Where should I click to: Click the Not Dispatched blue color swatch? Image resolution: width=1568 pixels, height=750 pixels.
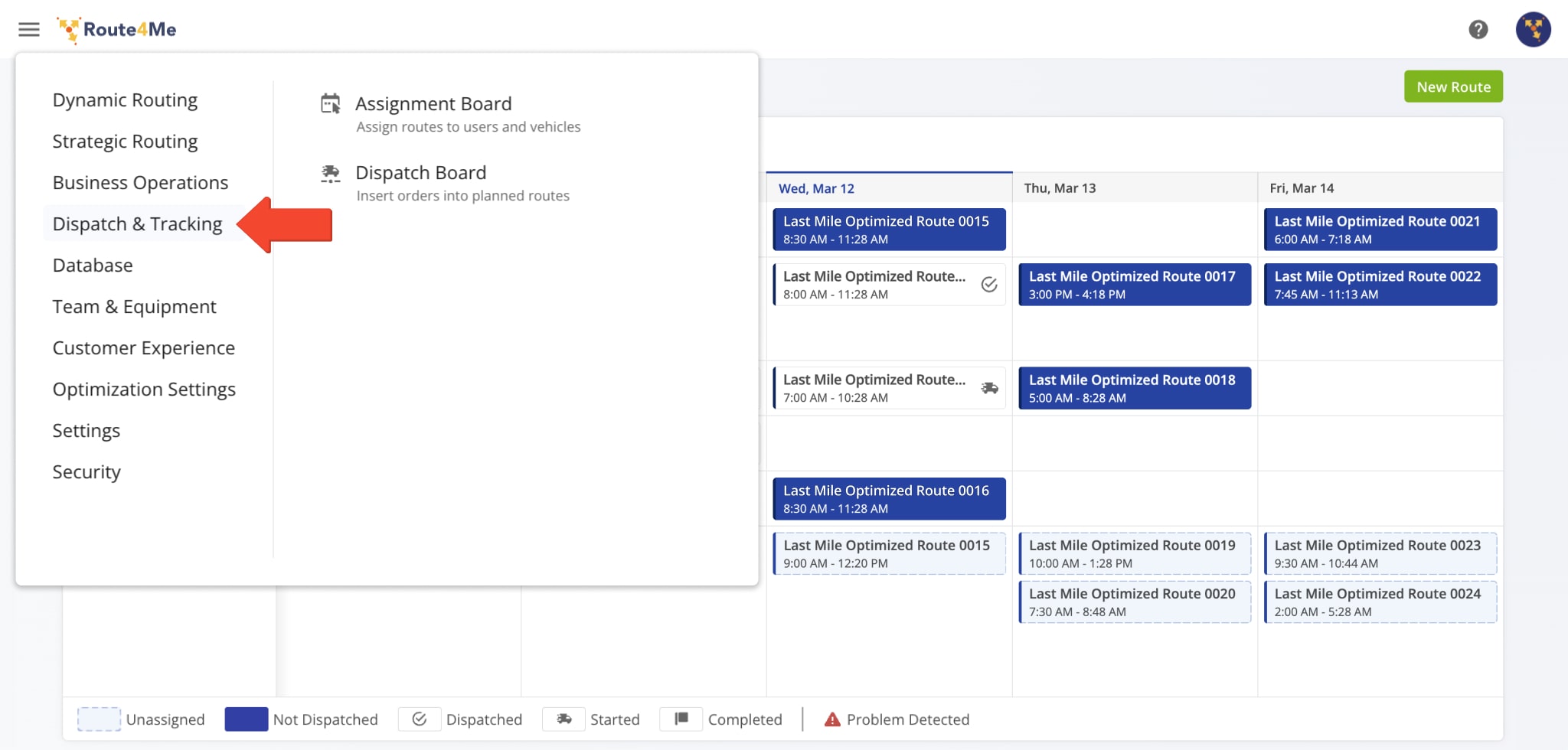(245, 719)
